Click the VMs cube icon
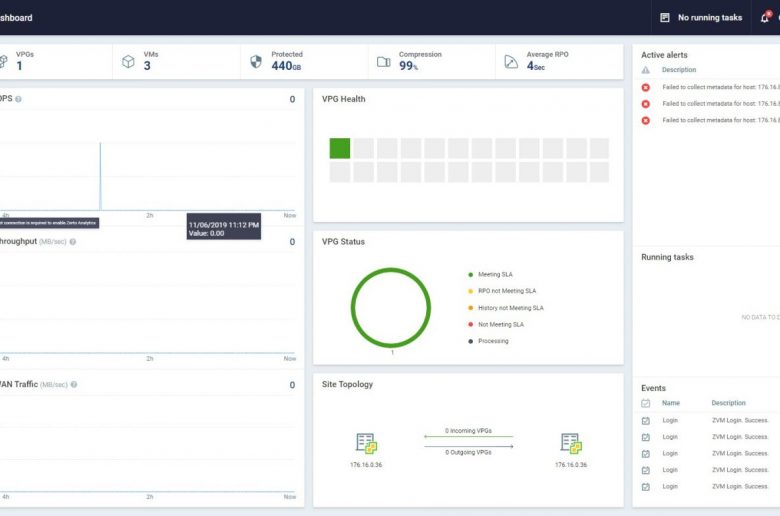The width and height of the screenshot is (780, 516). tap(128, 61)
